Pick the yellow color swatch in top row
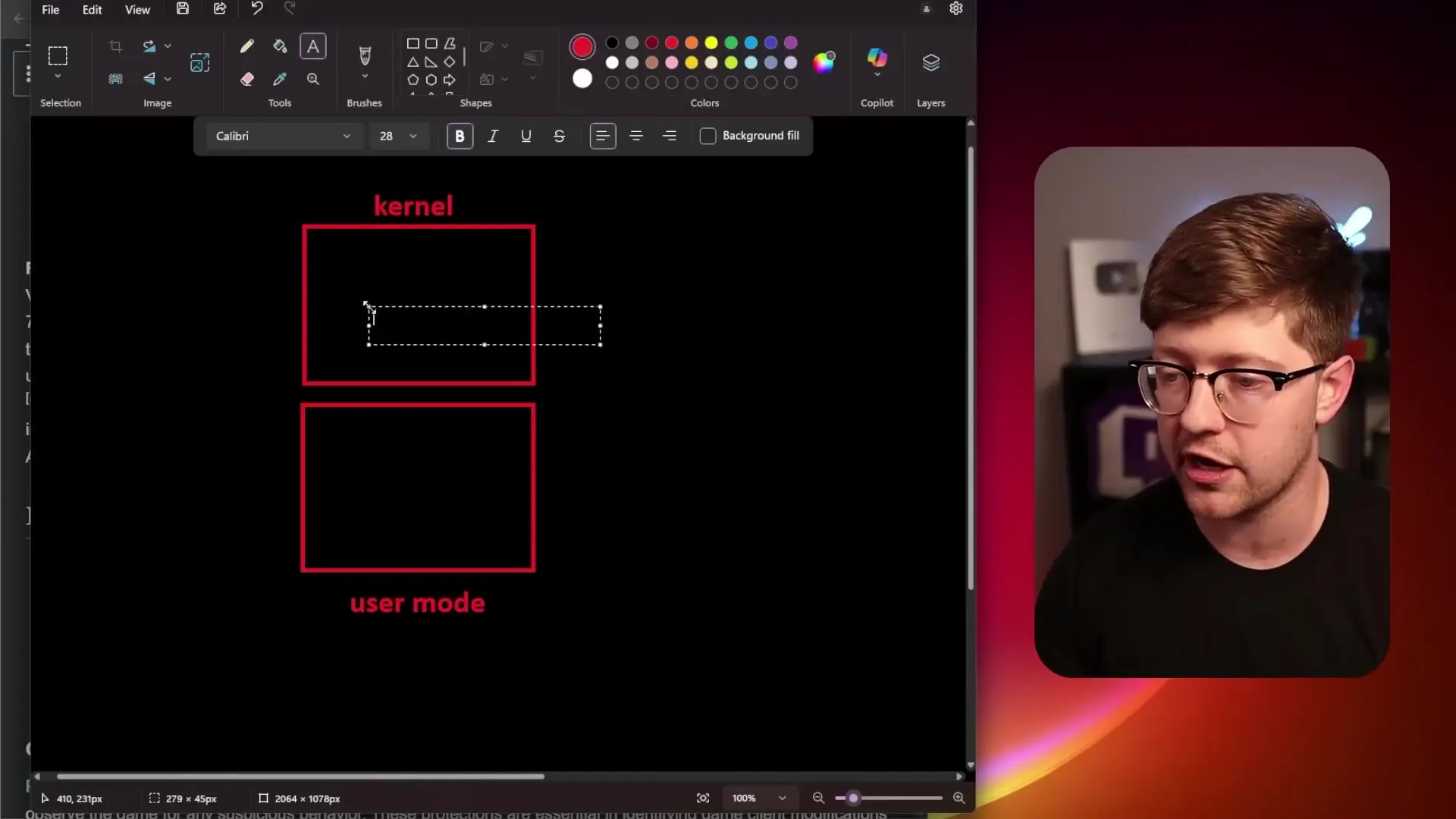 coord(711,42)
